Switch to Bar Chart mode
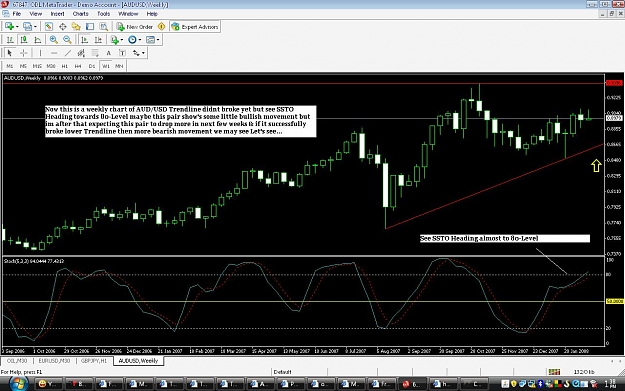625x391 pixels. 10,40
